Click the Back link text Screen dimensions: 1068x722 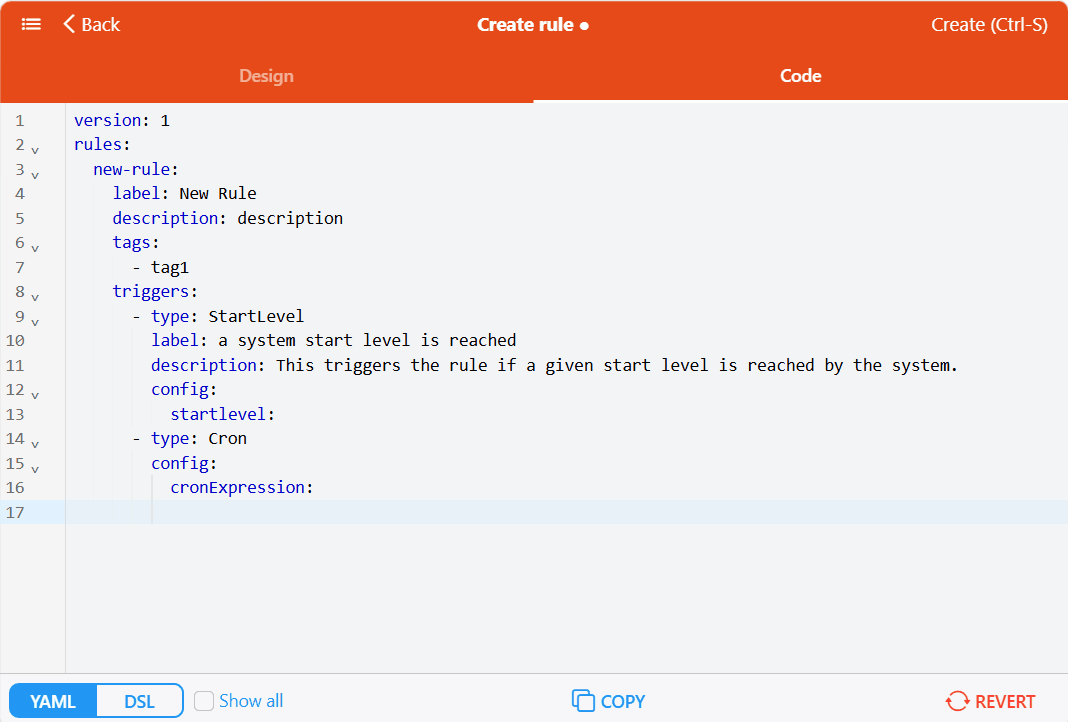pos(101,25)
